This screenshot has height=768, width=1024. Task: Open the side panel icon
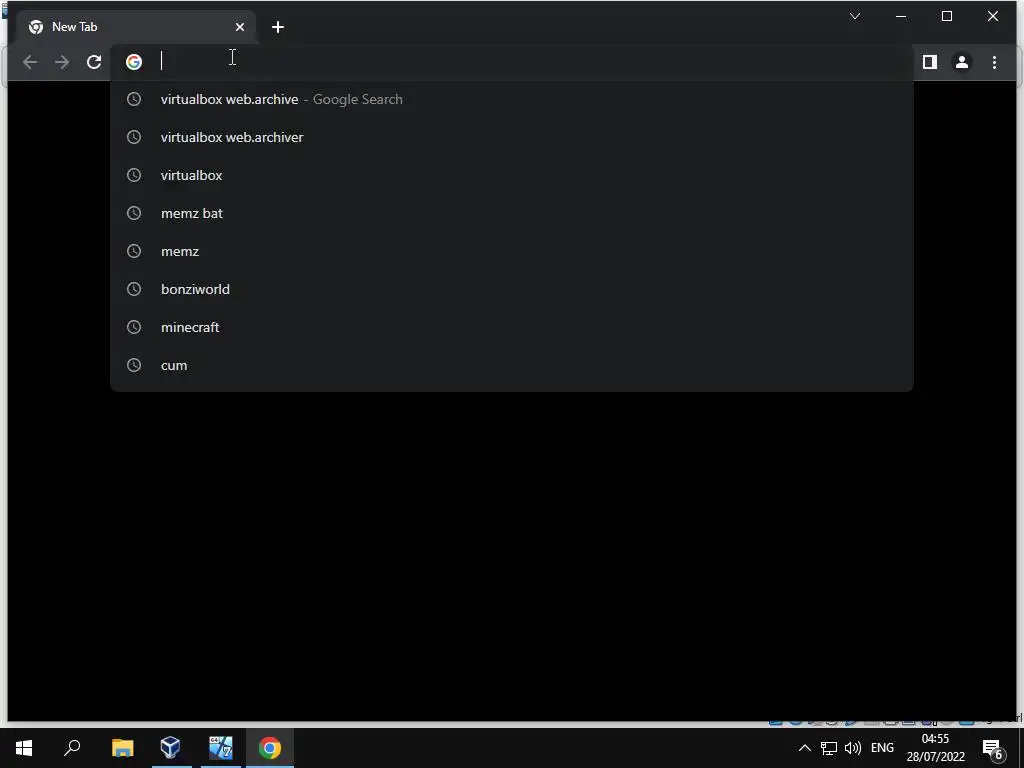point(930,62)
